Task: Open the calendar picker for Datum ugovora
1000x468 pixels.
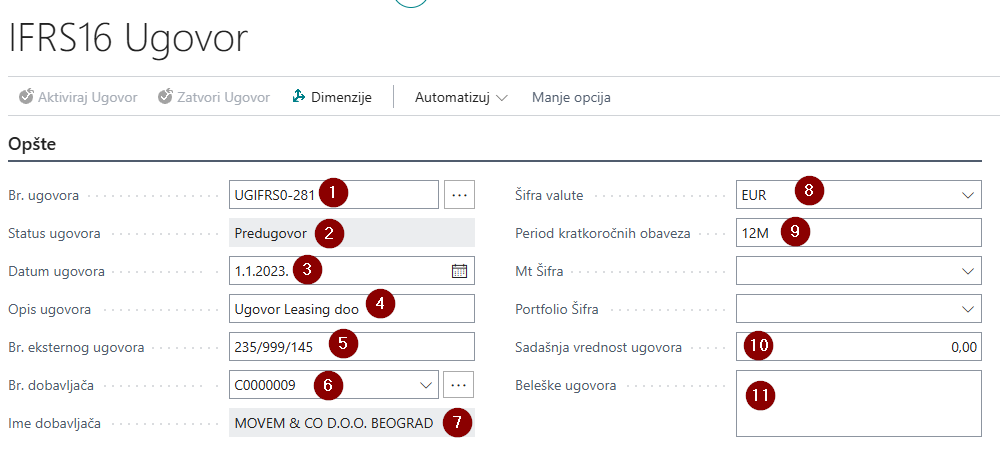Action: [x=459, y=270]
